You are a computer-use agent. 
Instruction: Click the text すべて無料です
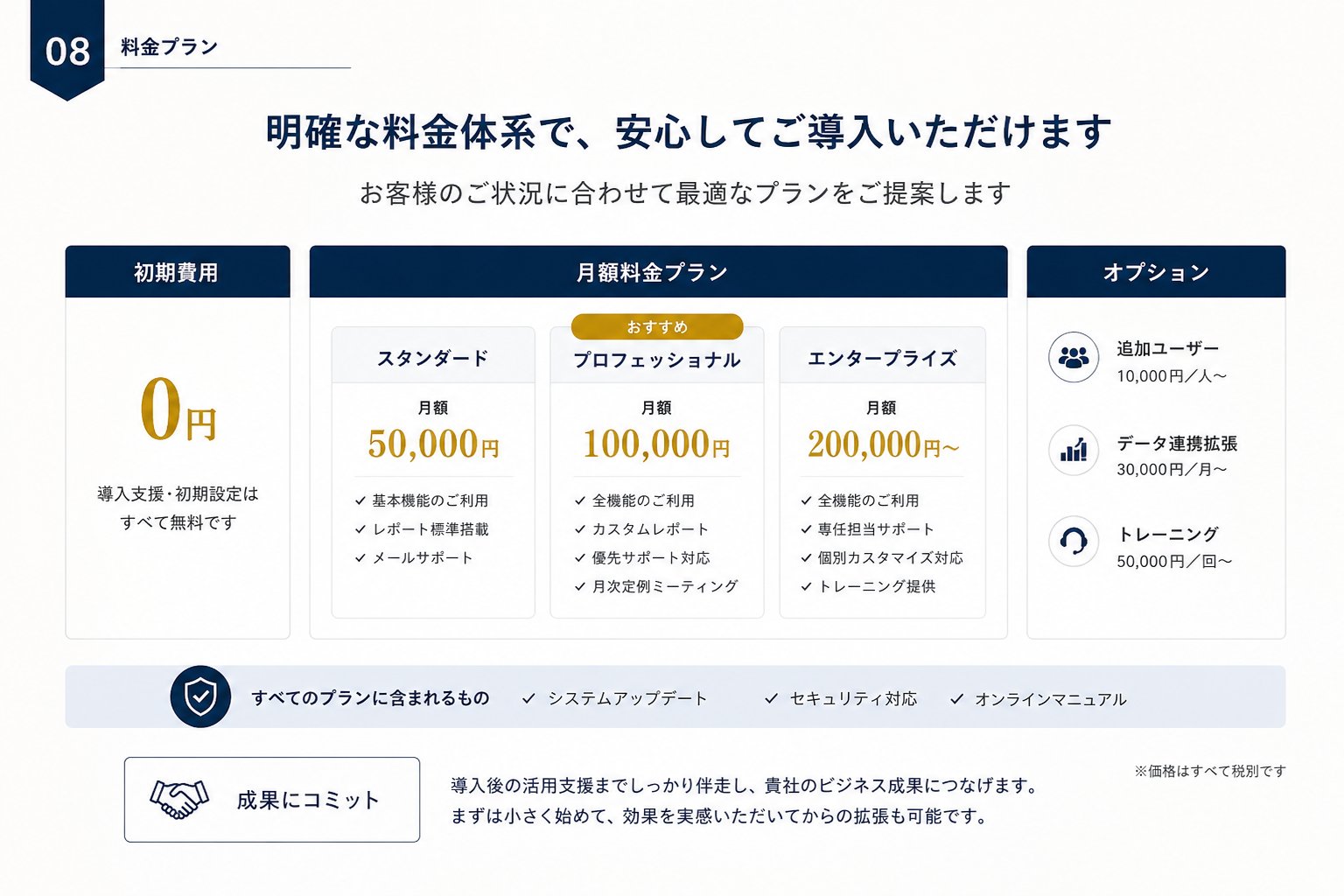(178, 522)
